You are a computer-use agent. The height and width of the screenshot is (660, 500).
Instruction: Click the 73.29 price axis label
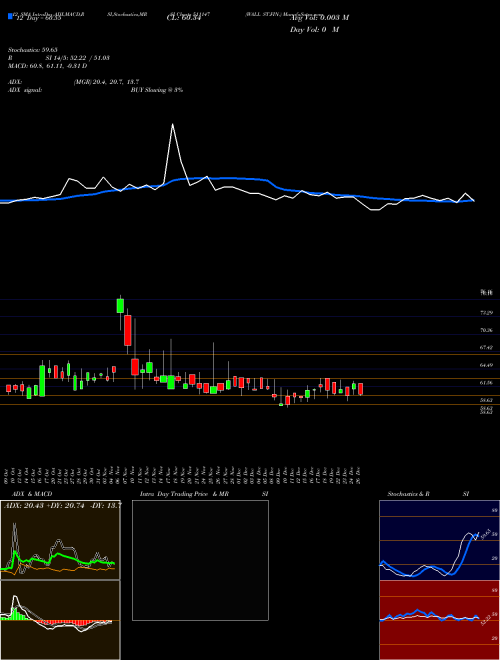pos(487,313)
